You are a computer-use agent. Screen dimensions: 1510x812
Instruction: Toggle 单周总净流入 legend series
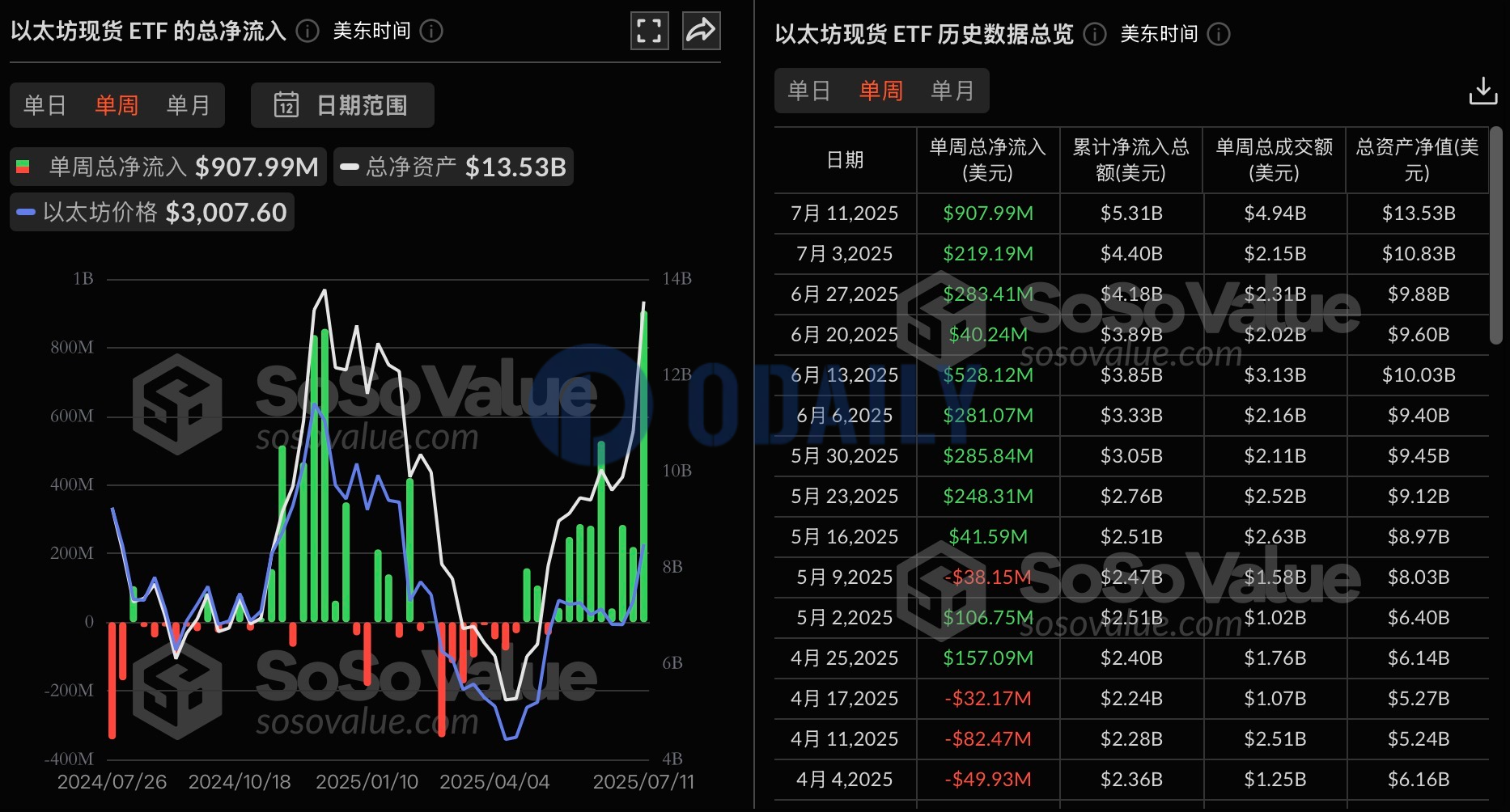168,167
